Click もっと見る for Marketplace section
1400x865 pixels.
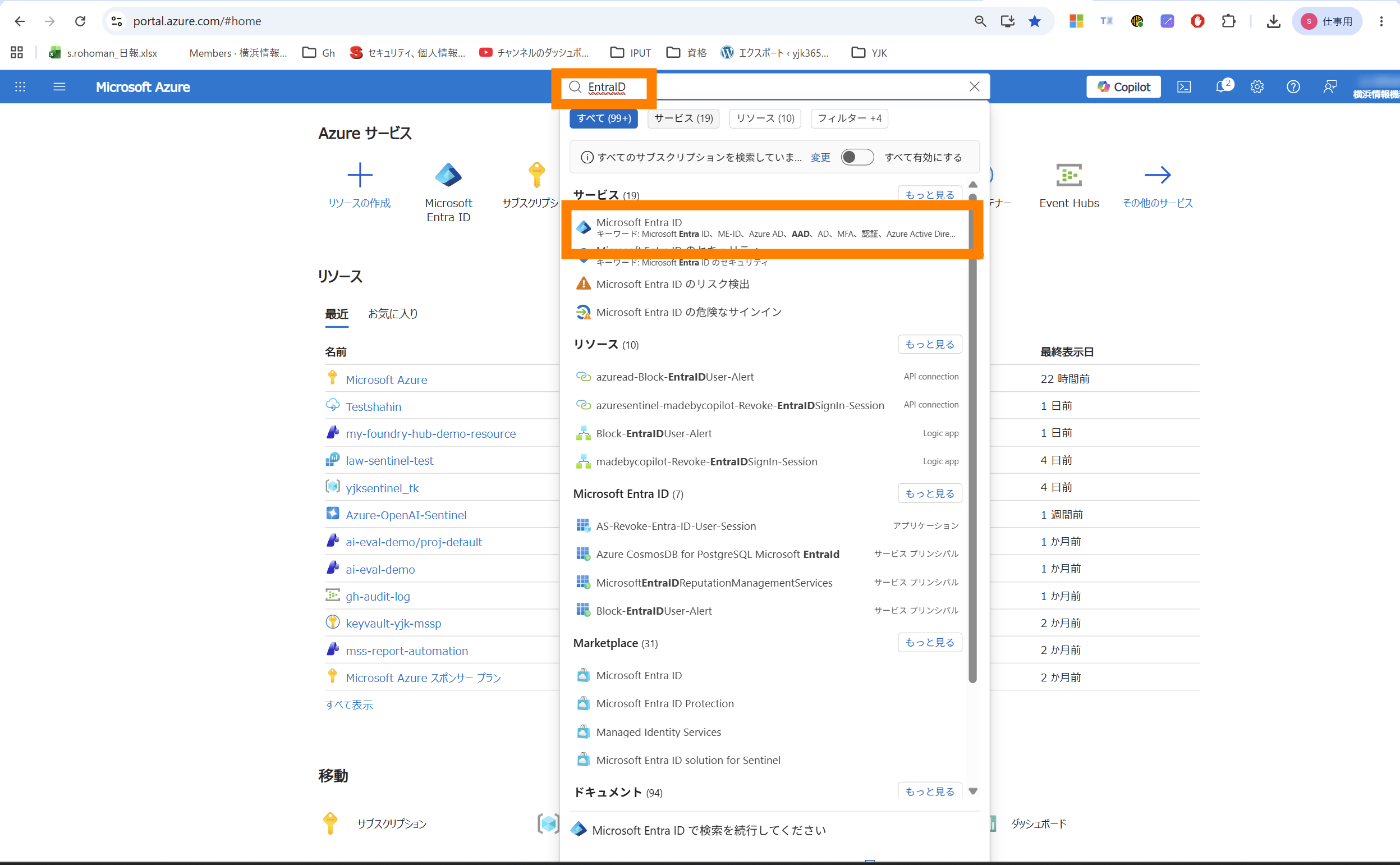(929, 643)
